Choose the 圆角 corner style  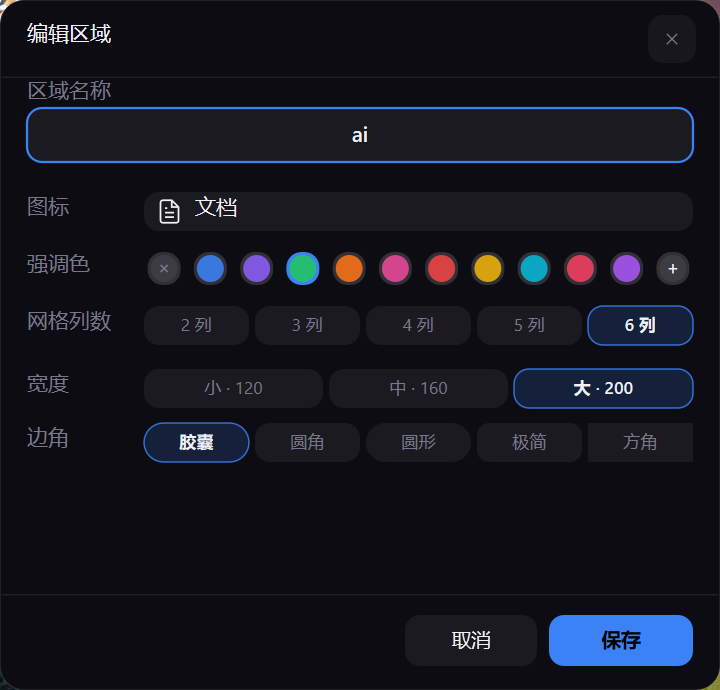307,442
